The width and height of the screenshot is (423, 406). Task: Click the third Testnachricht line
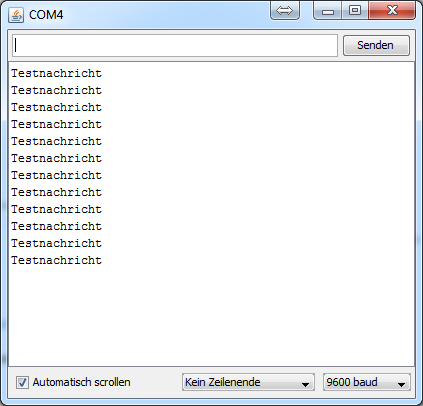point(56,107)
